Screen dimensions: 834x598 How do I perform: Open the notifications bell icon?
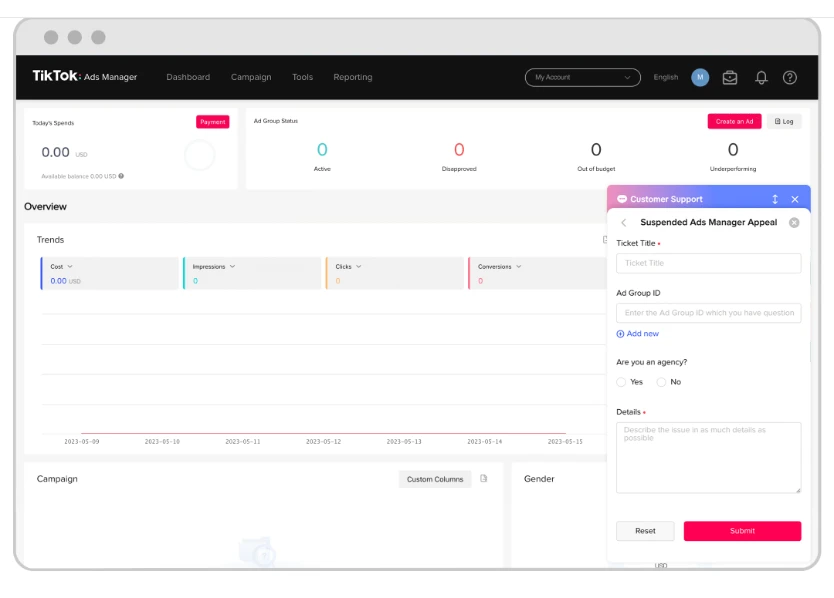761,78
